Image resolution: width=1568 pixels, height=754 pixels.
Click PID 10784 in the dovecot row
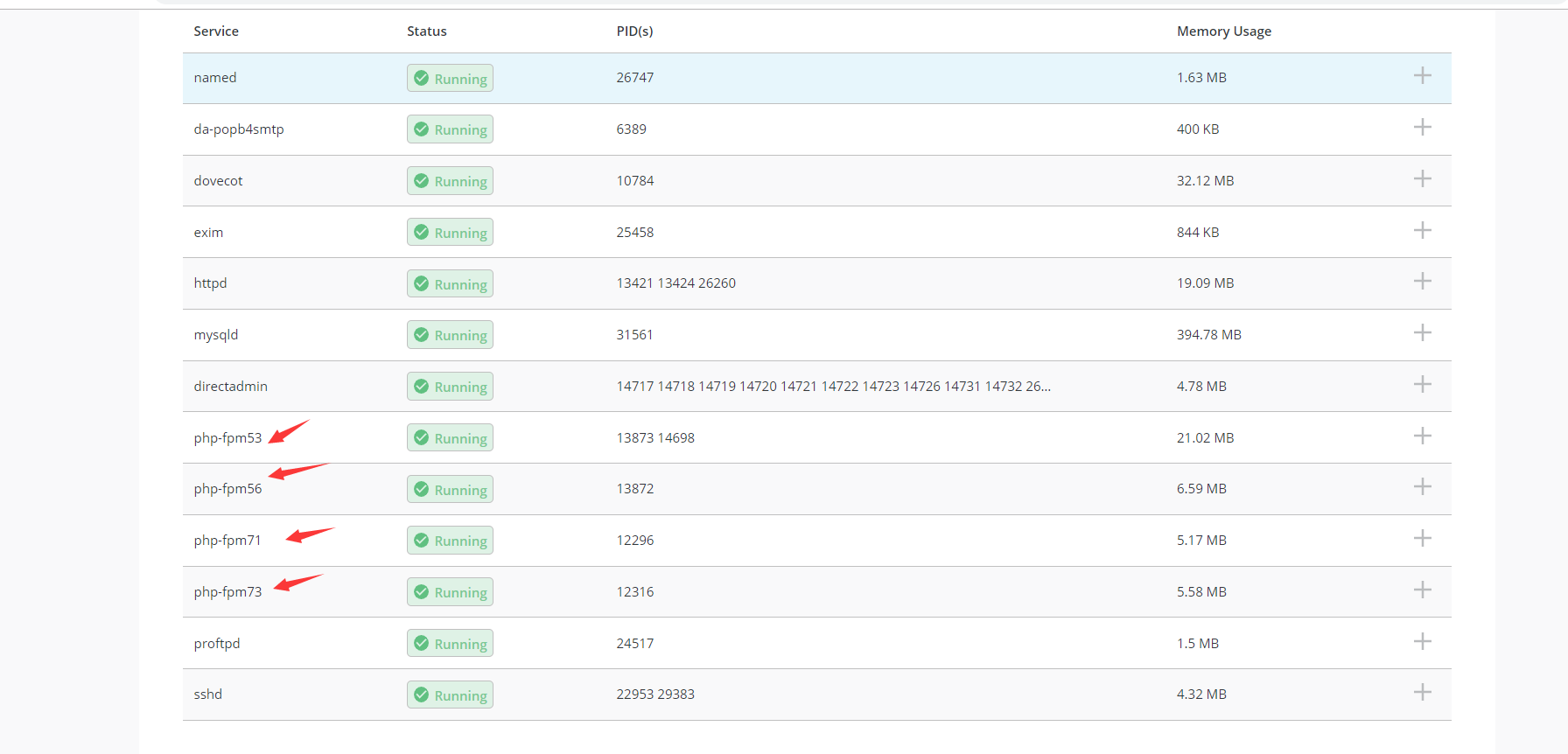pos(635,181)
